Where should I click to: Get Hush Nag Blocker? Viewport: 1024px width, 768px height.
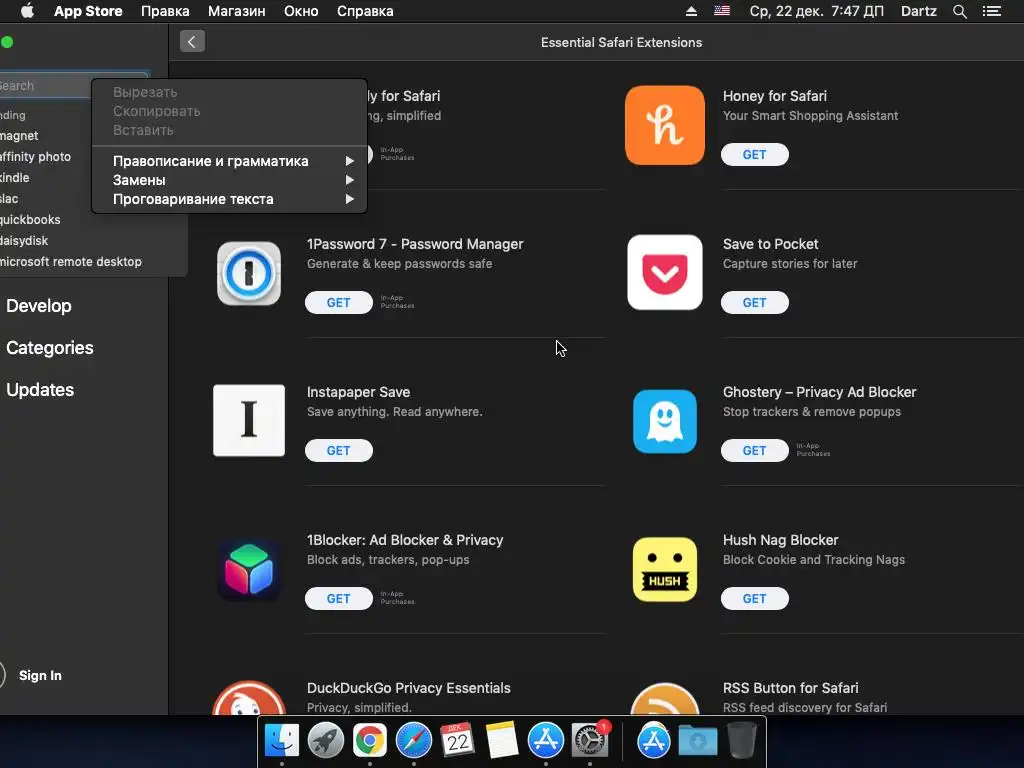(x=754, y=598)
